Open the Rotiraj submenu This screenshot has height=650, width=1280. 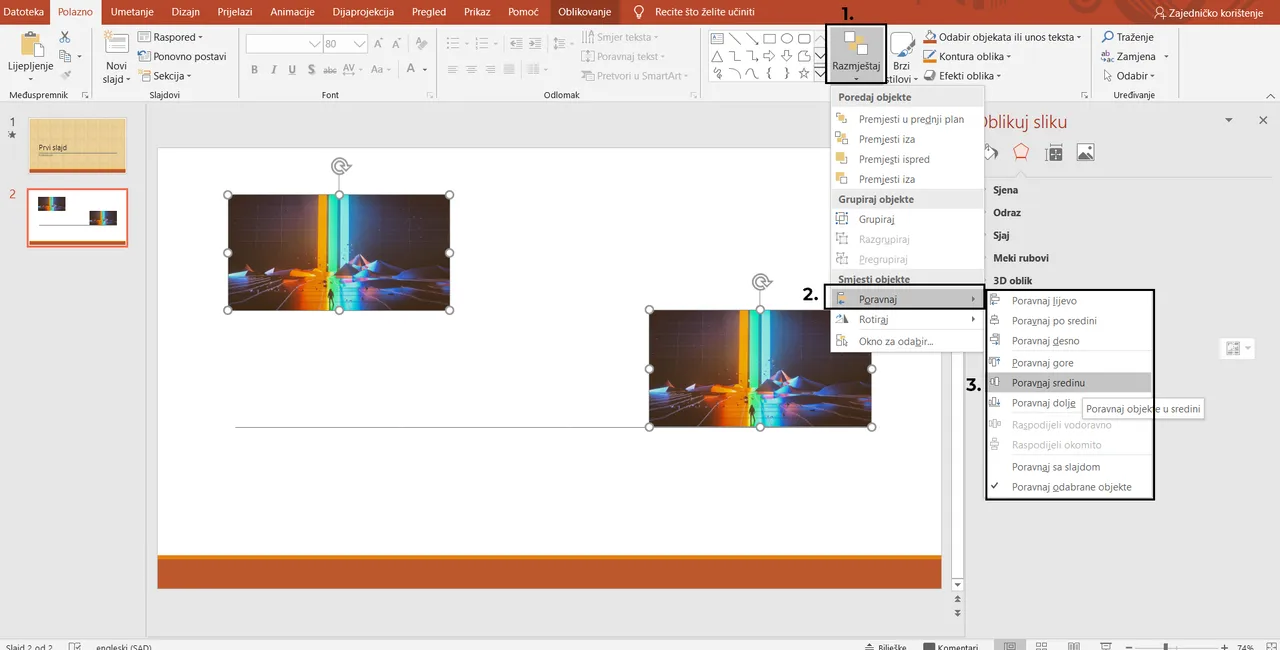click(907, 319)
